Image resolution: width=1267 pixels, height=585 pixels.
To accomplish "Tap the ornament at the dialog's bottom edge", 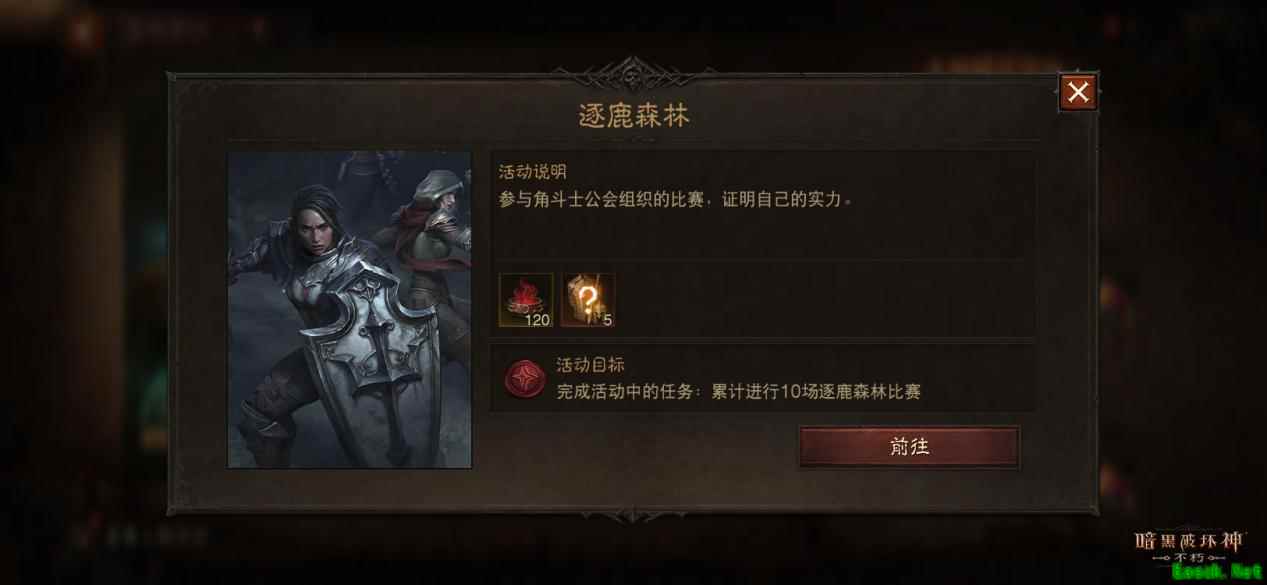I will (633, 513).
